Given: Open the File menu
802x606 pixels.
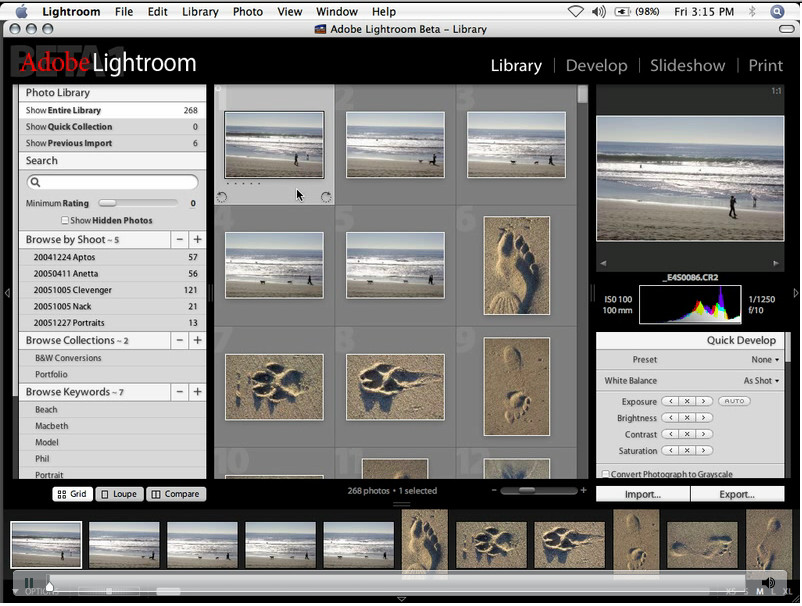Looking at the screenshot, I should (124, 11).
